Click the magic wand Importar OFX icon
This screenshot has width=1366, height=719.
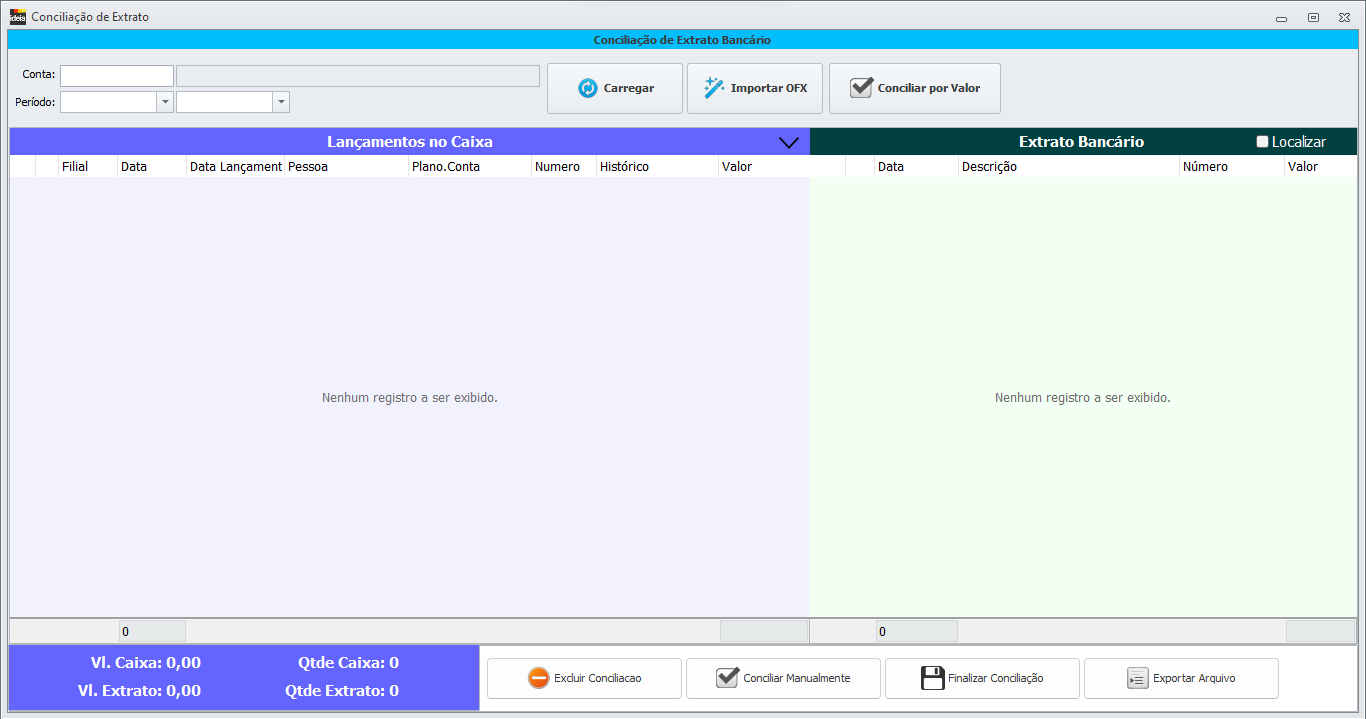pyautogui.click(x=714, y=88)
